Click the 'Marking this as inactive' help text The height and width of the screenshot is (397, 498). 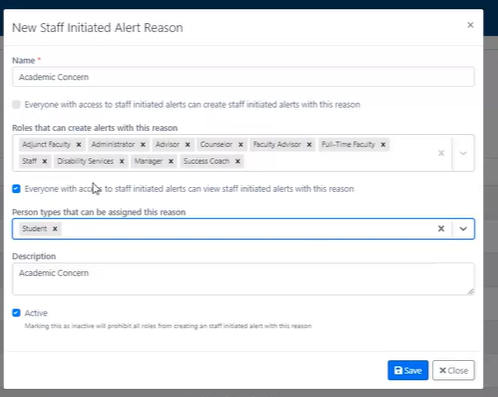click(x=168, y=326)
